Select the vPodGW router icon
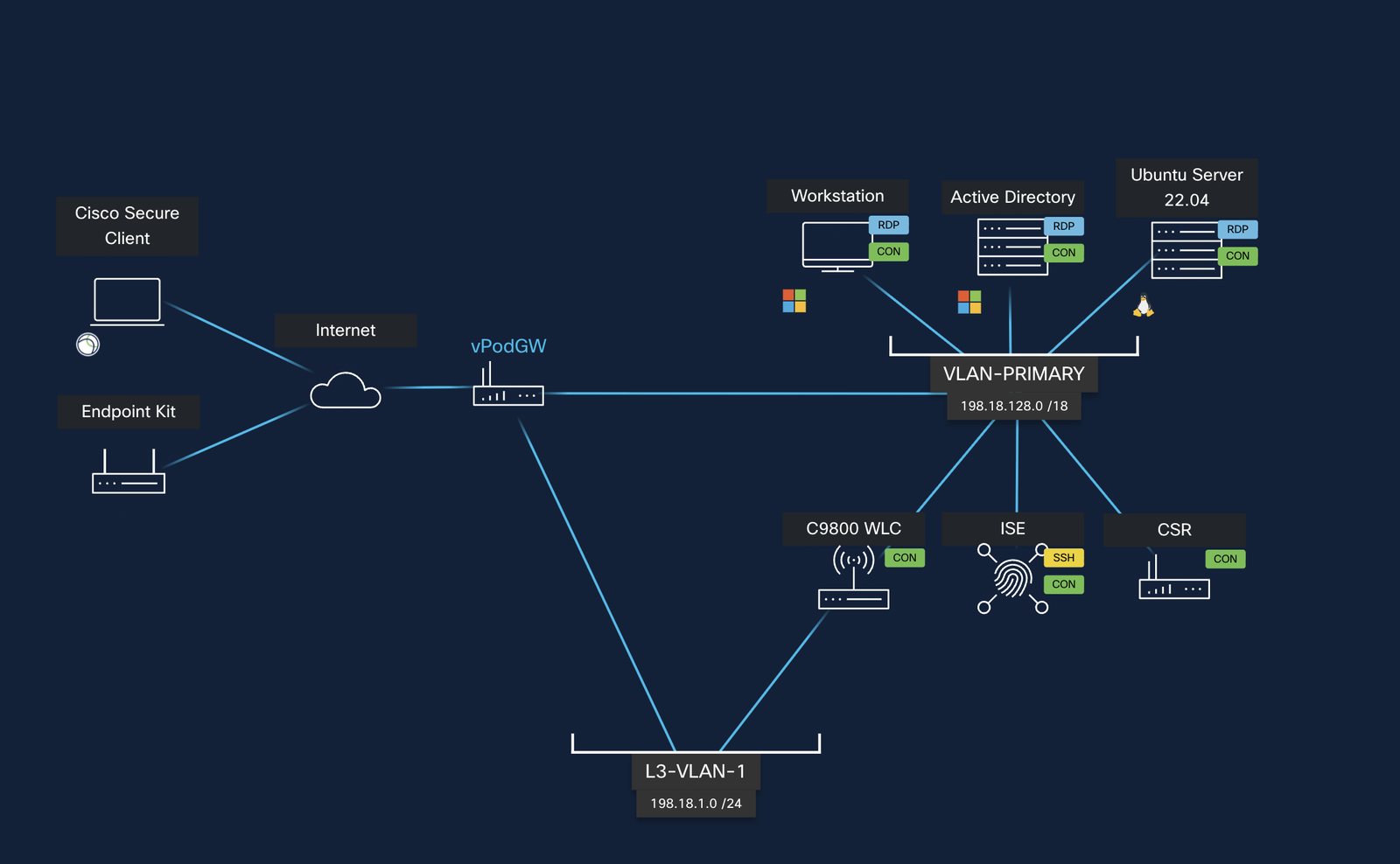Screen dimensions: 1400x864 click(508, 385)
